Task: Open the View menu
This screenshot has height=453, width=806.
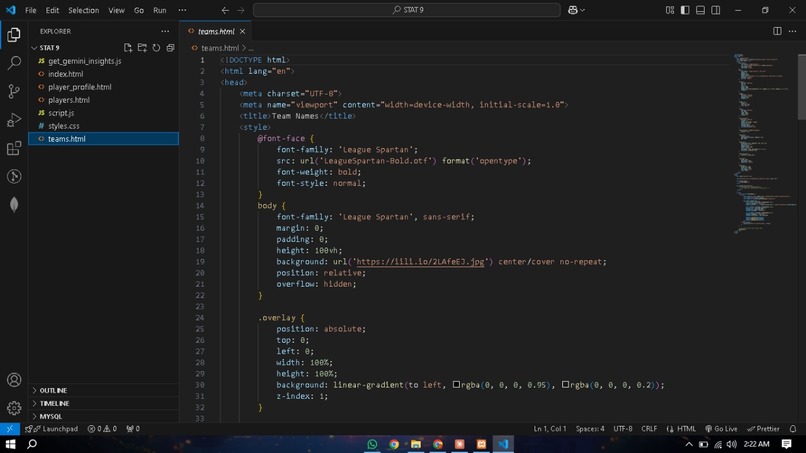Action: [x=116, y=10]
